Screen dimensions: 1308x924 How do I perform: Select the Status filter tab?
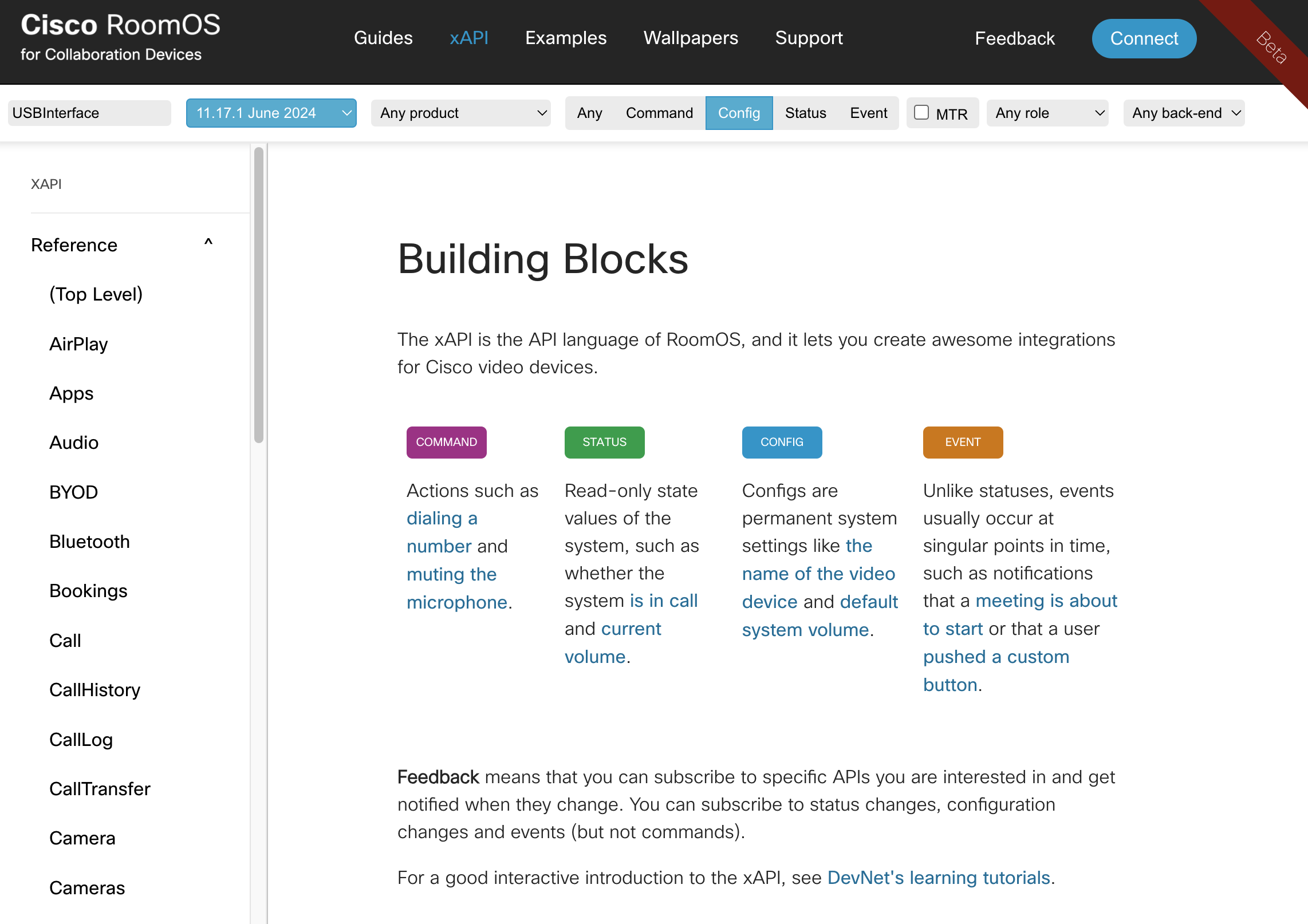coord(805,113)
